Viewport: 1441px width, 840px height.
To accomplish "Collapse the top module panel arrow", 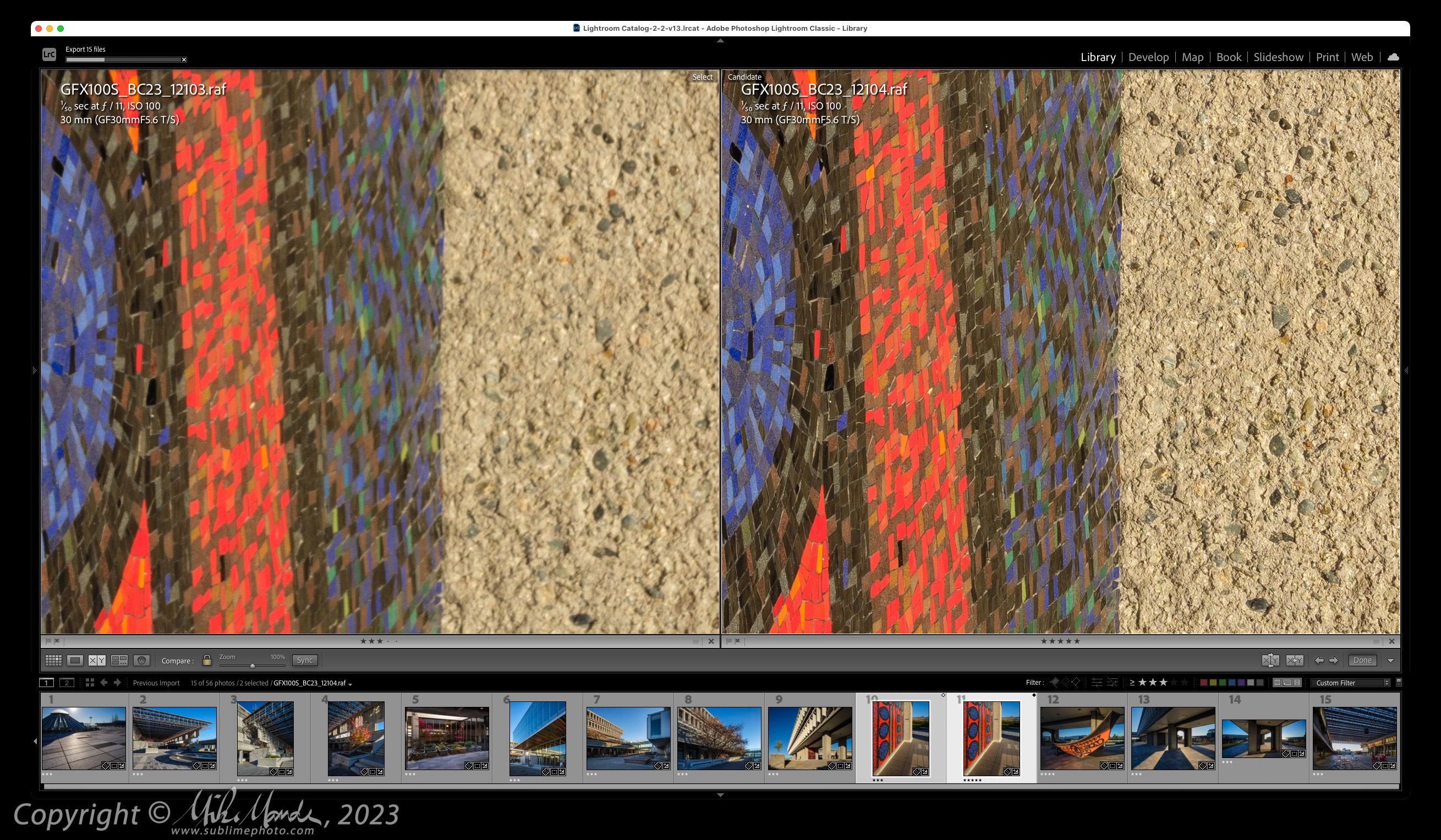I will coord(721,41).
